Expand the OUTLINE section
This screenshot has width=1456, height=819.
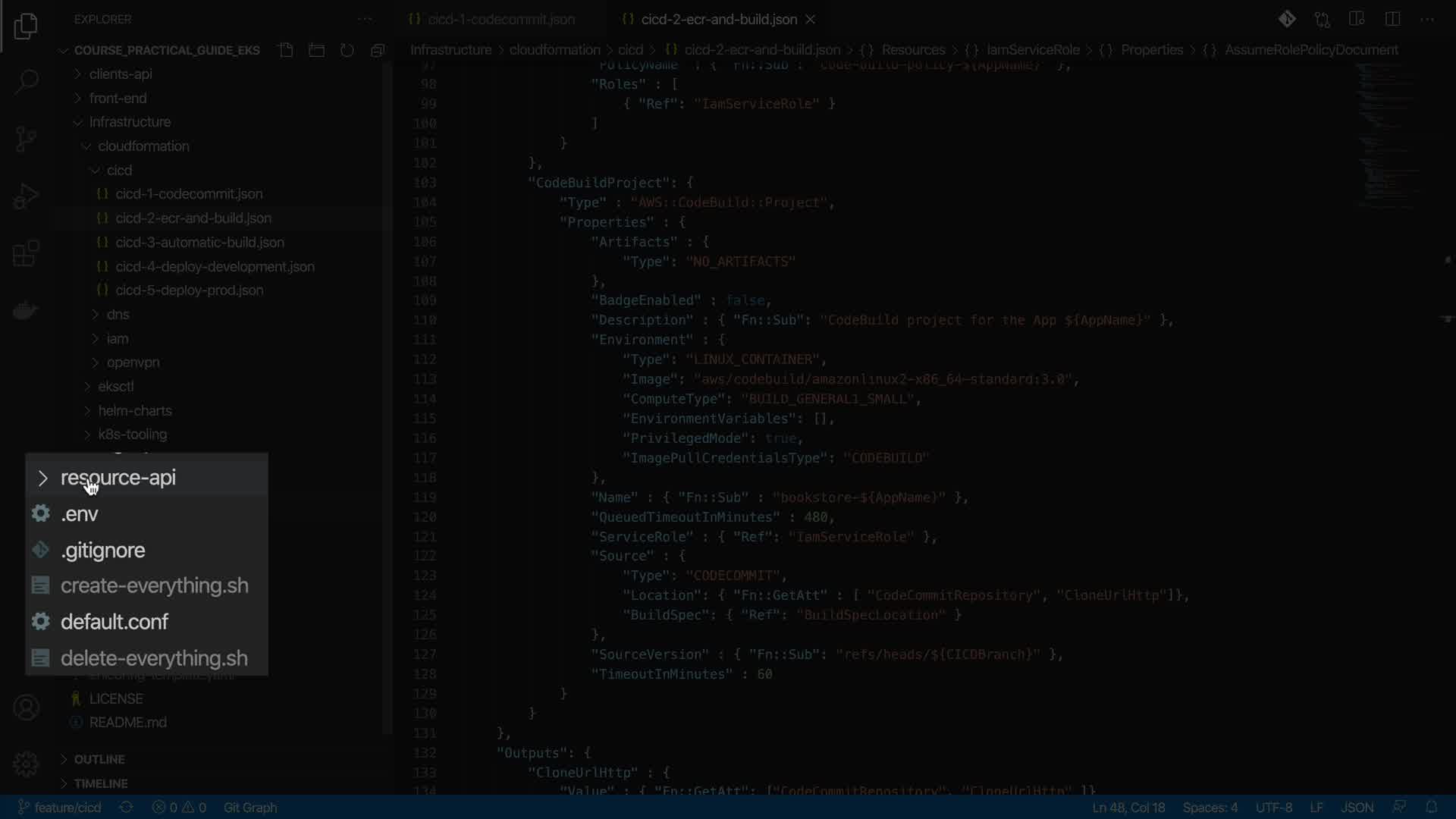[x=99, y=759]
